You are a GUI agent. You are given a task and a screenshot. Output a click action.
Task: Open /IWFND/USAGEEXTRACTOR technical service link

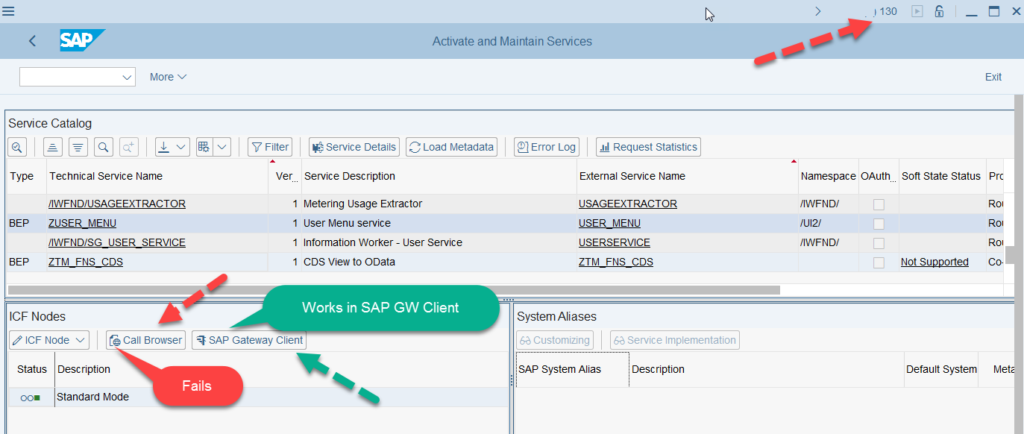tap(117, 204)
